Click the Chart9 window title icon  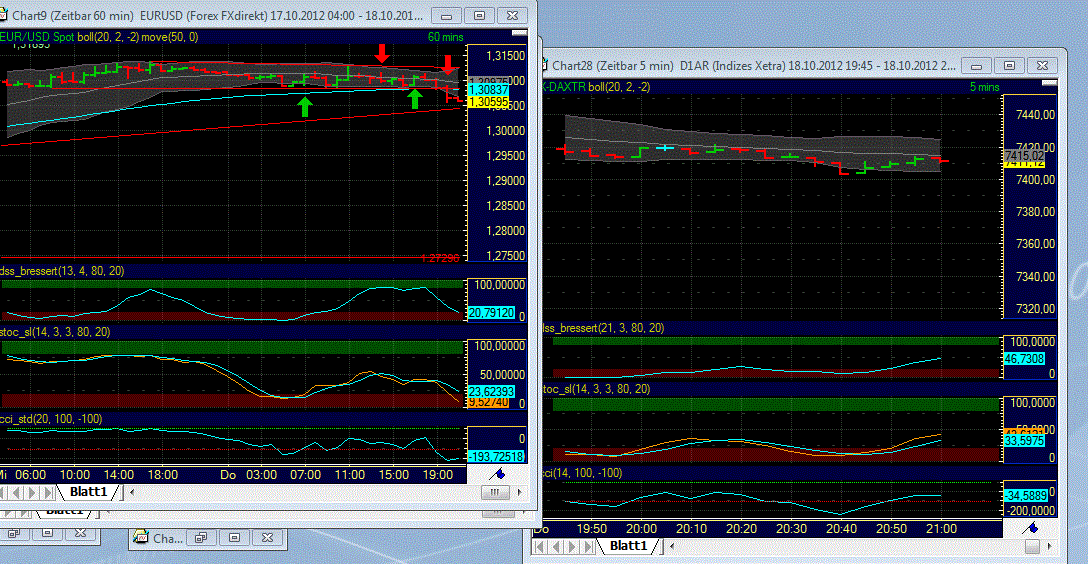click(3, 15)
